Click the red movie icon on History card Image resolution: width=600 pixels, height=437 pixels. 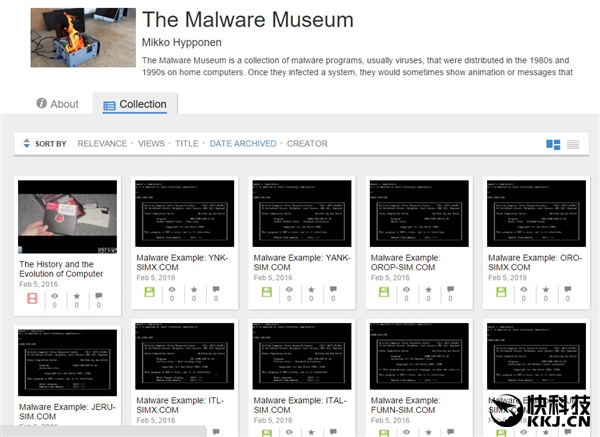pyautogui.click(x=32, y=298)
